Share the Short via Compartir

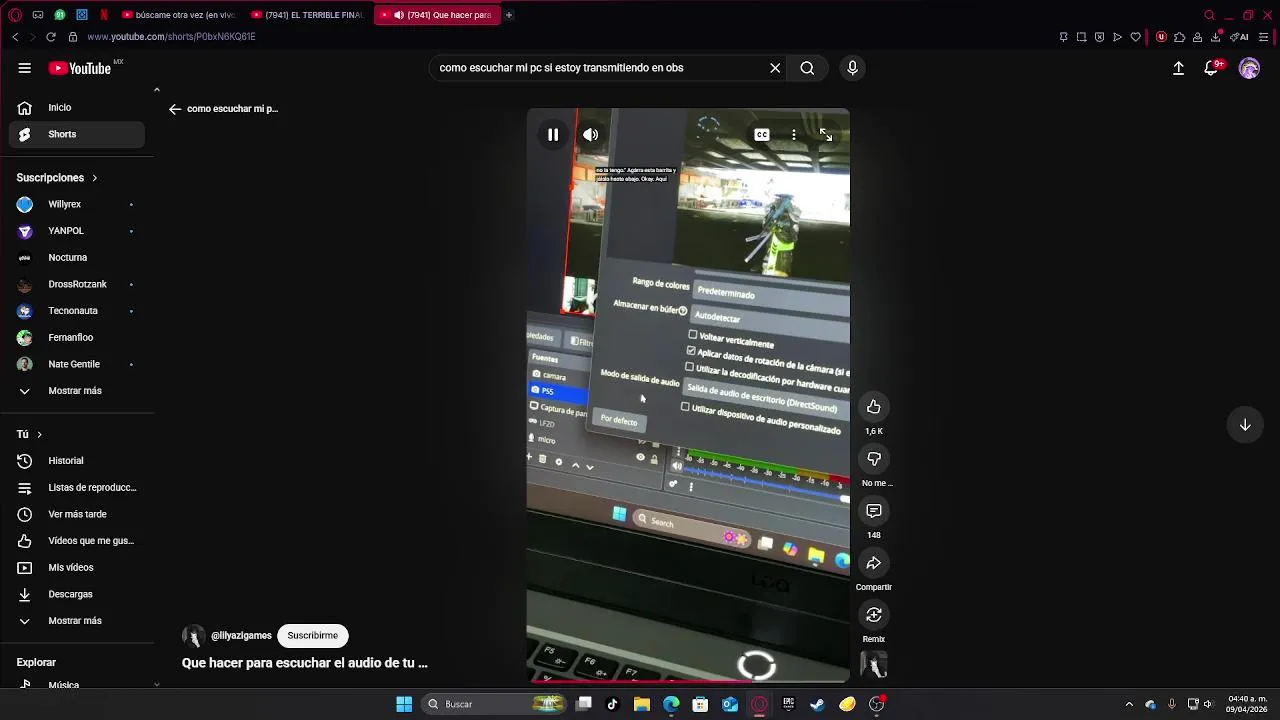pyautogui.click(x=874, y=563)
